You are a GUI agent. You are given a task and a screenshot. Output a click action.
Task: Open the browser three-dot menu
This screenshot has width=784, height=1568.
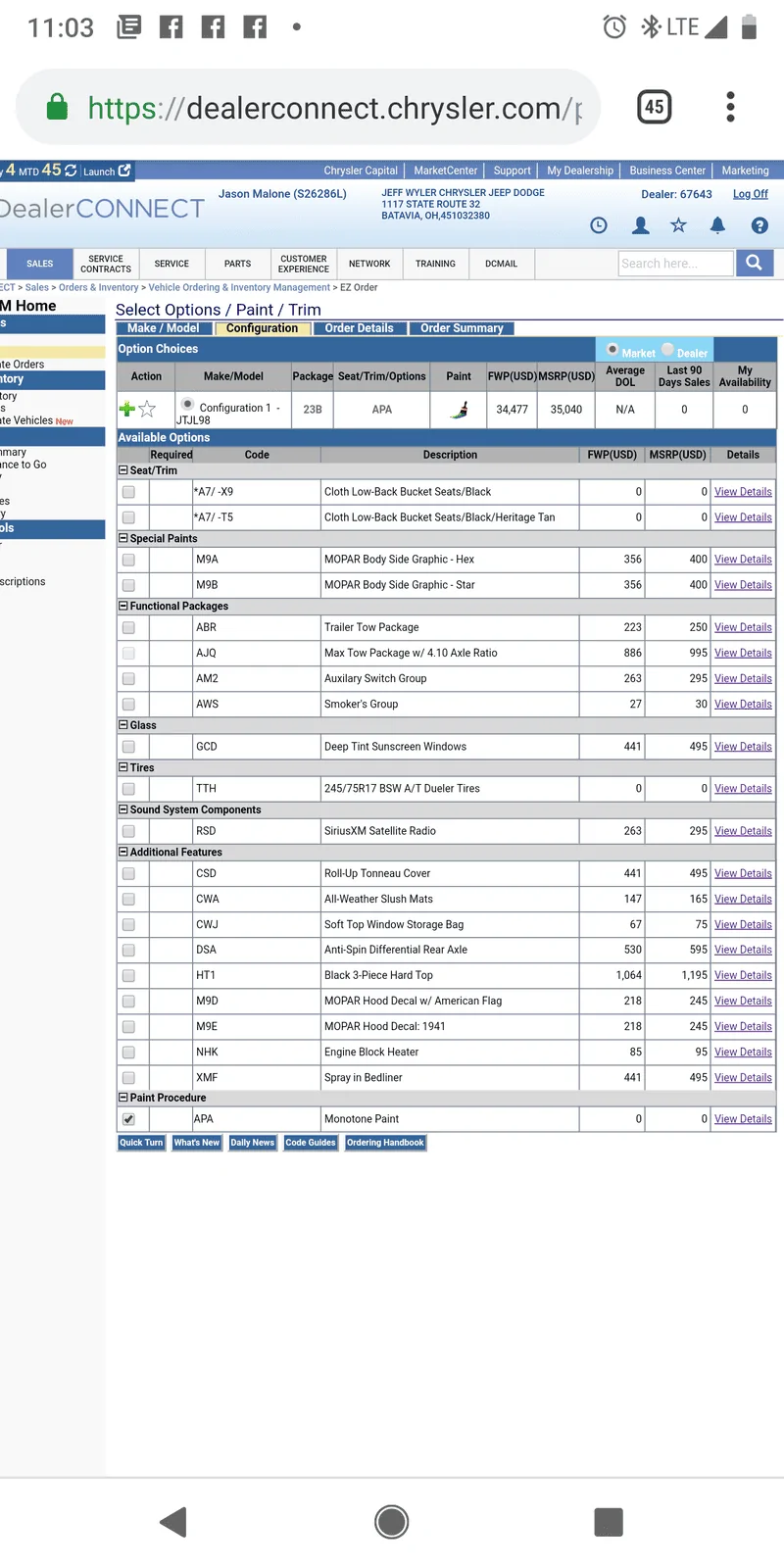730,106
